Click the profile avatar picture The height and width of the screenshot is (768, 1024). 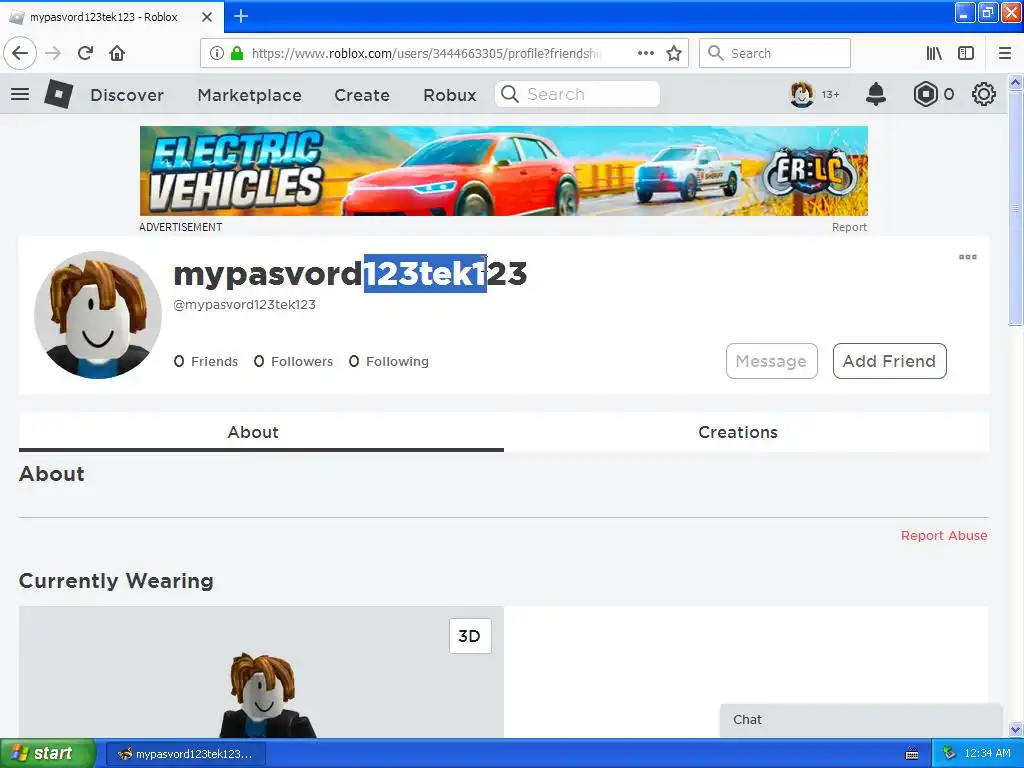pyautogui.click(x=98, y=315)
